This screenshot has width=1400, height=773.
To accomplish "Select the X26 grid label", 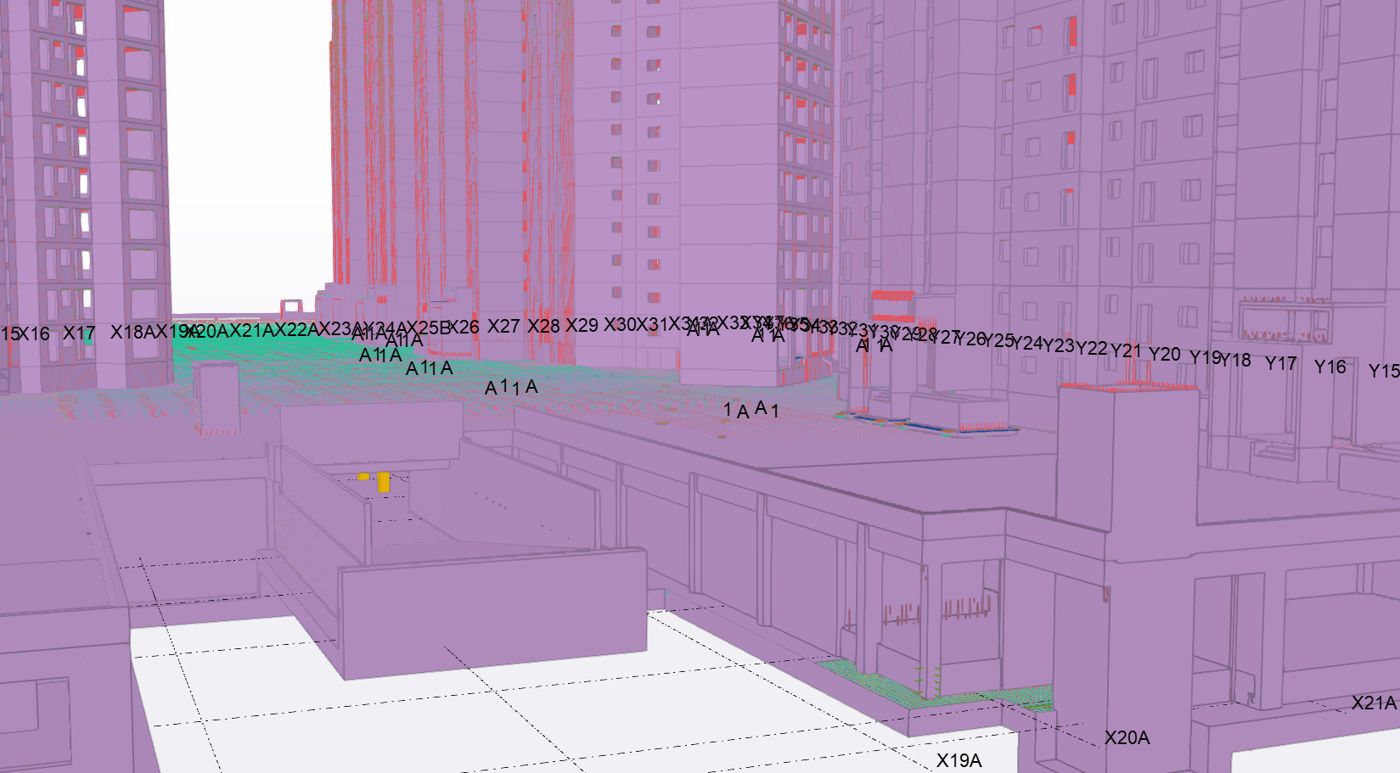I will (463, 327).
